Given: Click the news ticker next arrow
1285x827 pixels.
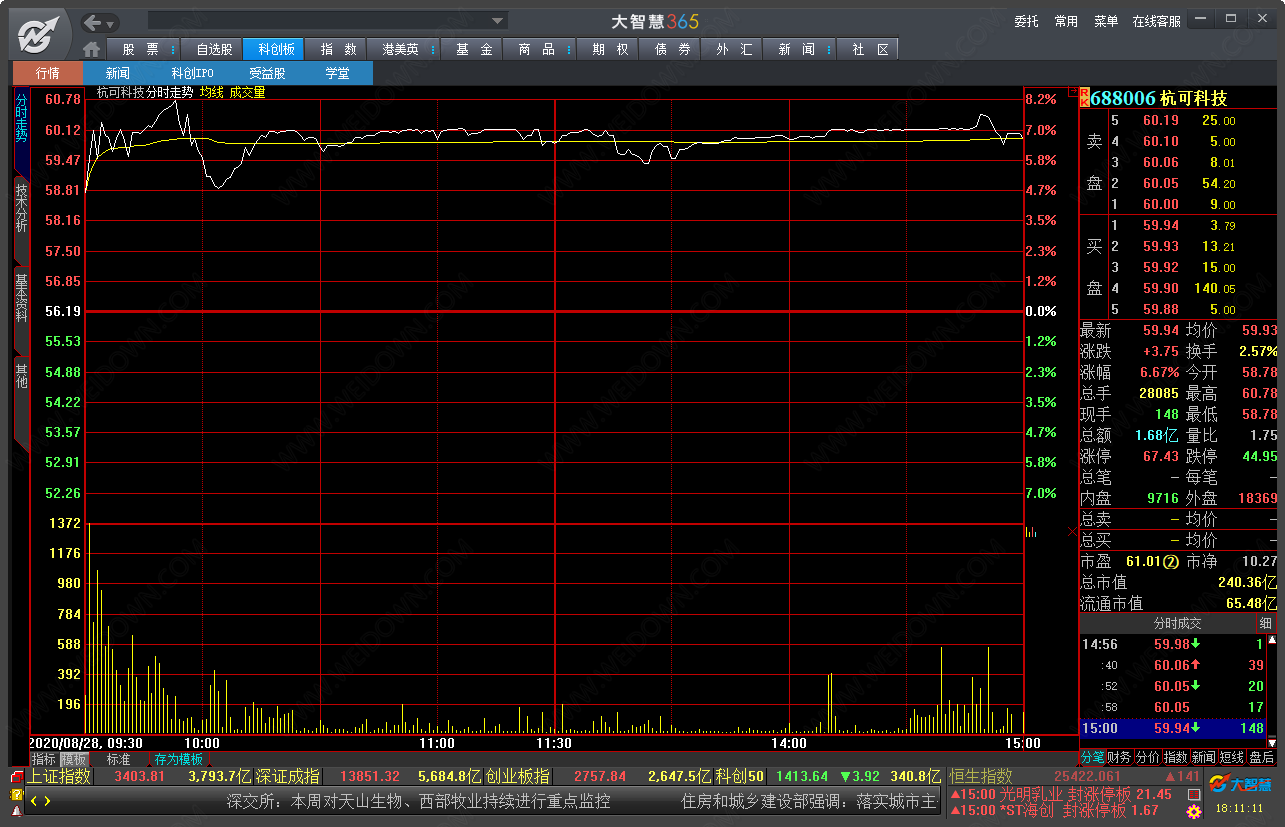Looking at the screenshot, I should (46, 801).
